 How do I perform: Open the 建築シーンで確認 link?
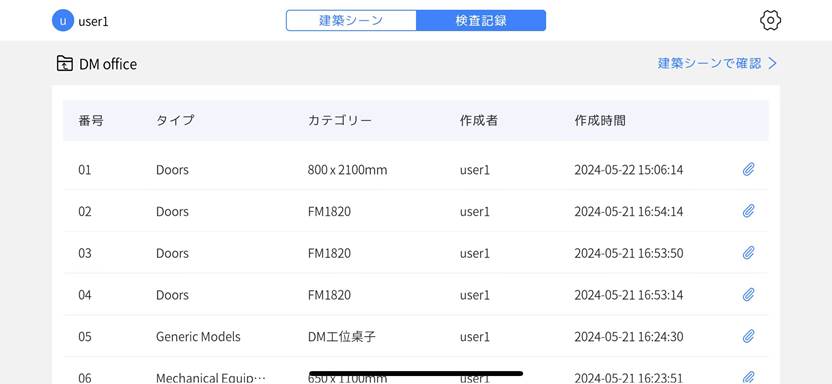tap(709, 64)
